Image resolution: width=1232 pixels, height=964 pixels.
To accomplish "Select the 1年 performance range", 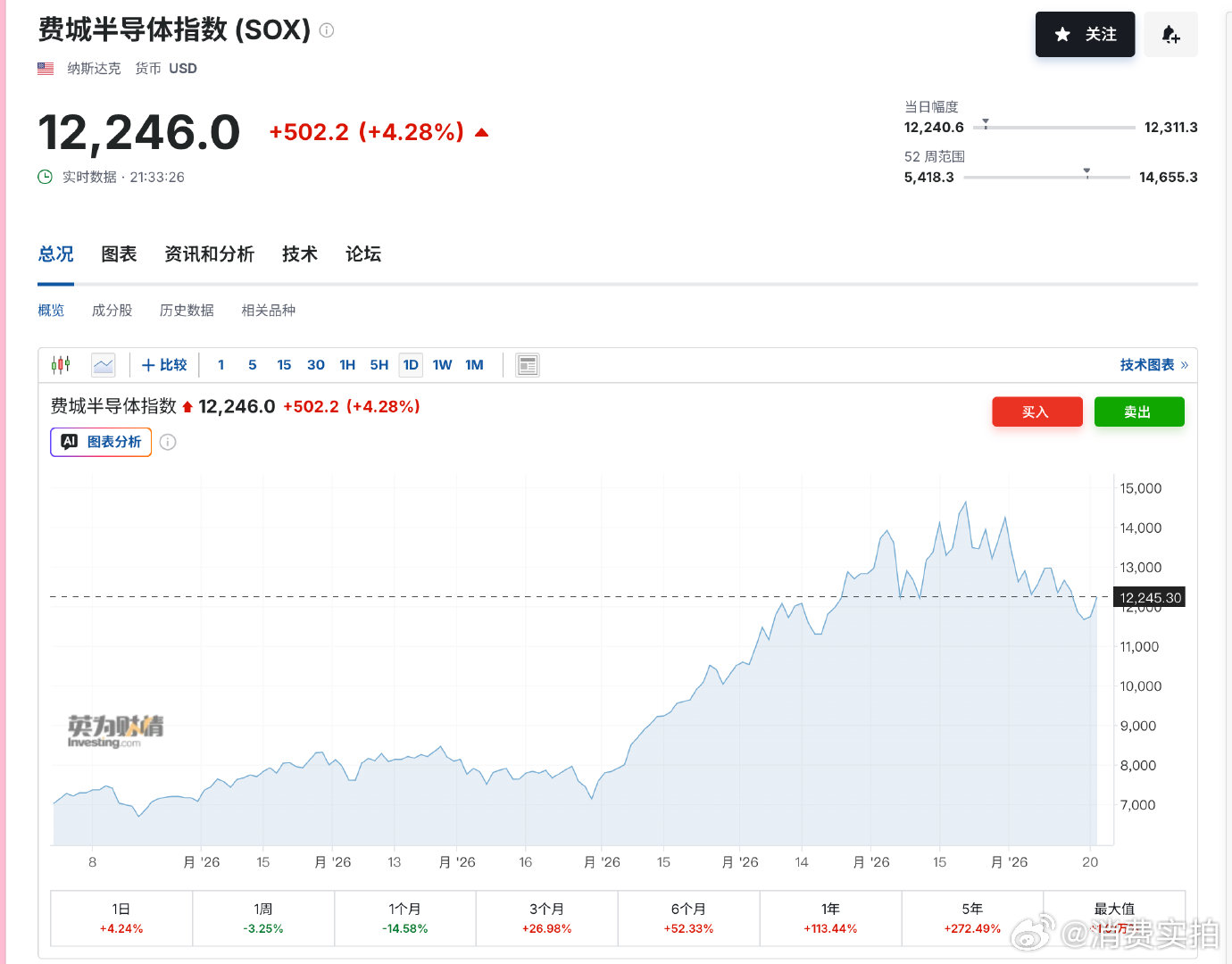I will (x=831, y=918).
